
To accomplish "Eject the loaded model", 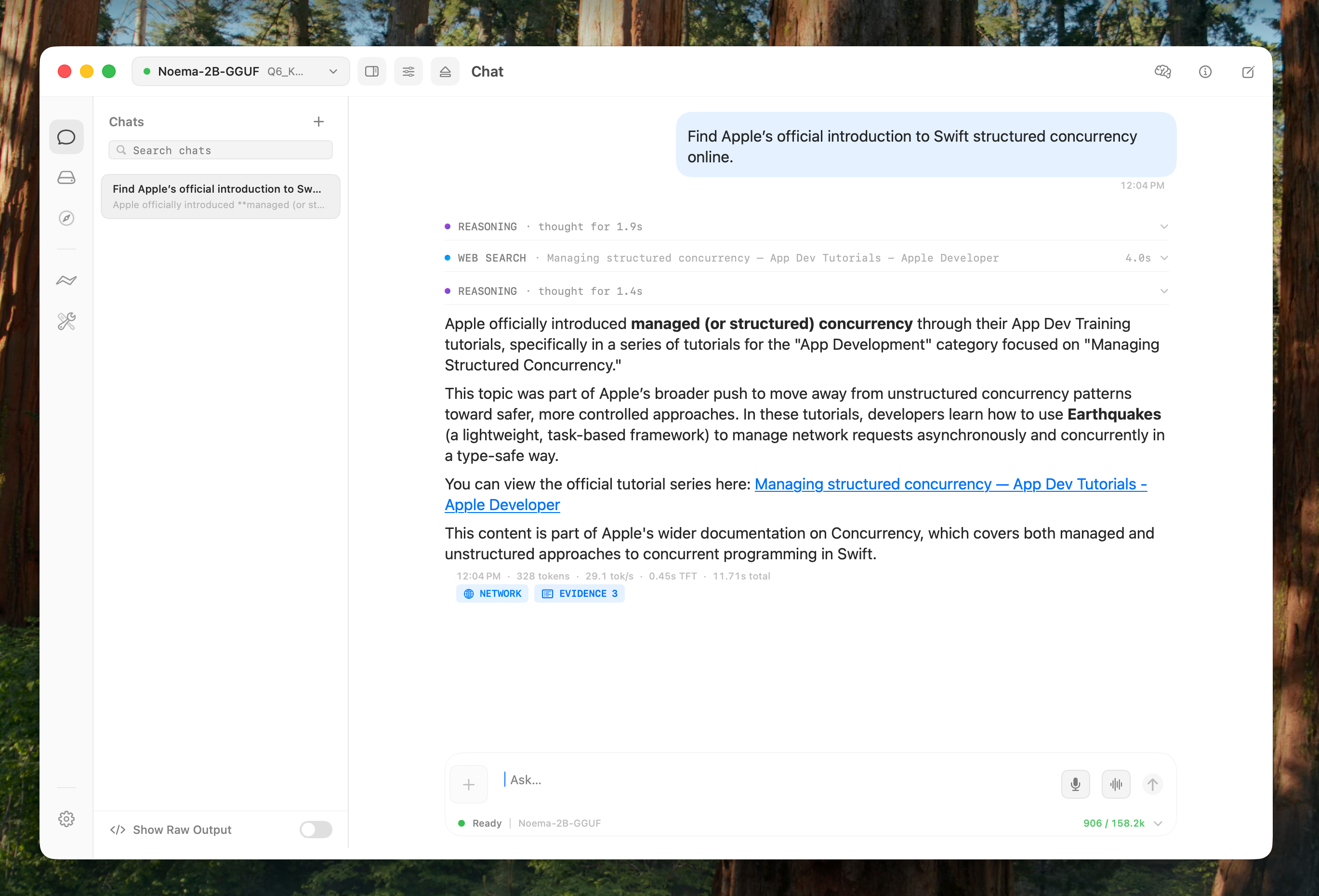I will [445, 71].
